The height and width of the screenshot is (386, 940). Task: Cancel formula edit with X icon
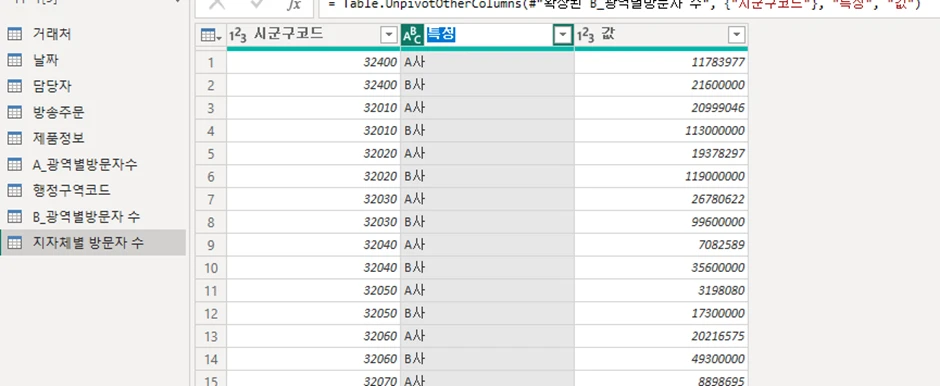217,5
